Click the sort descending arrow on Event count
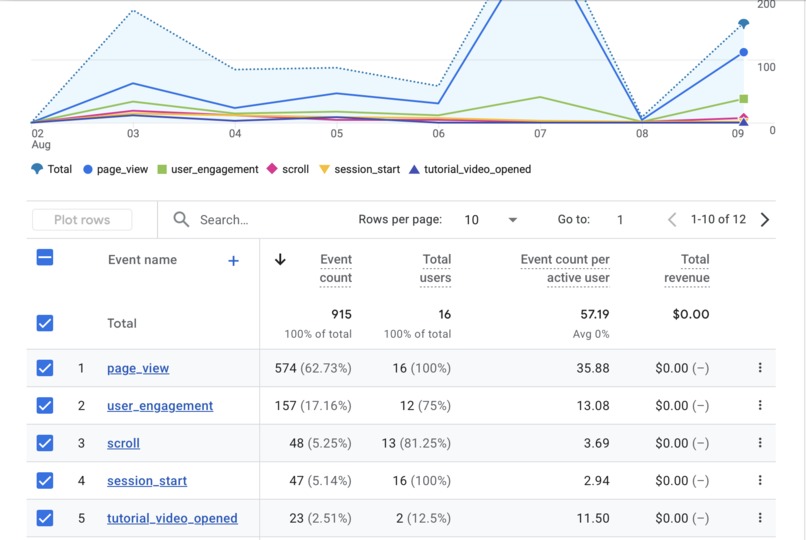 point(280,259)
